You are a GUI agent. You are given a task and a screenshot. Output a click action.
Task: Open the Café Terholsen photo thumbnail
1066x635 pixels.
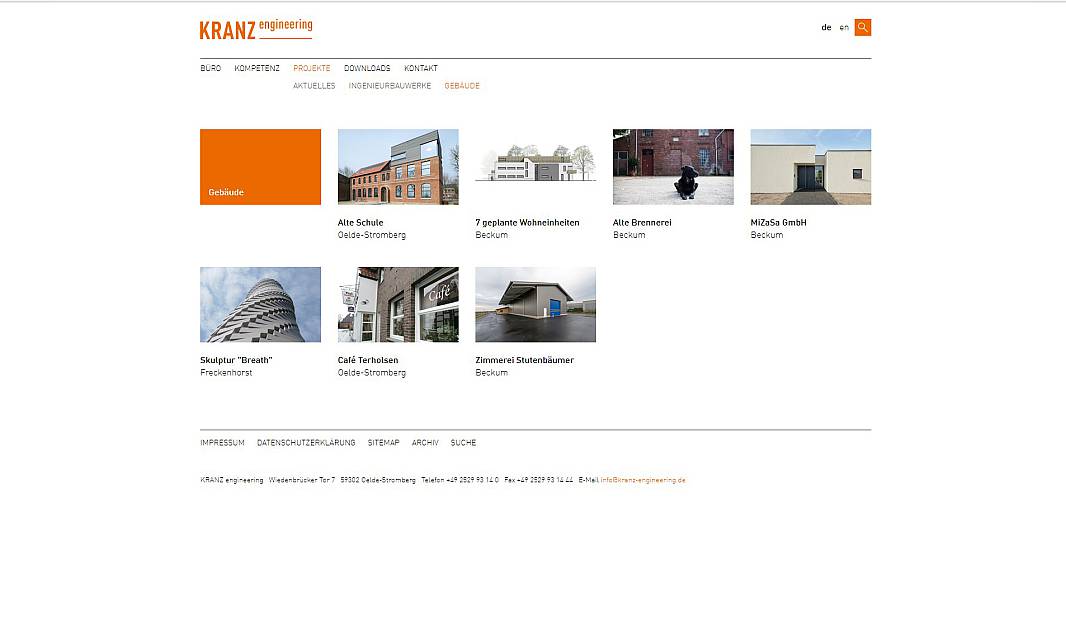398,305
